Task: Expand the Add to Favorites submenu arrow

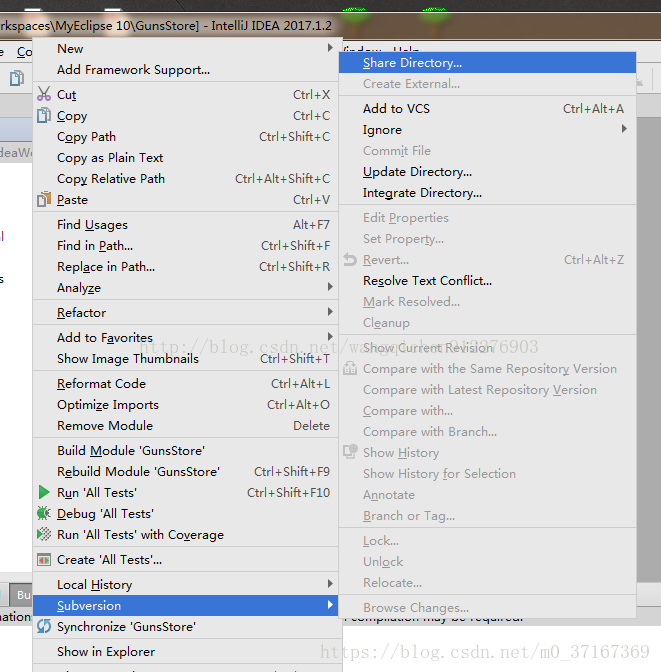Action: tap(330, 336)
